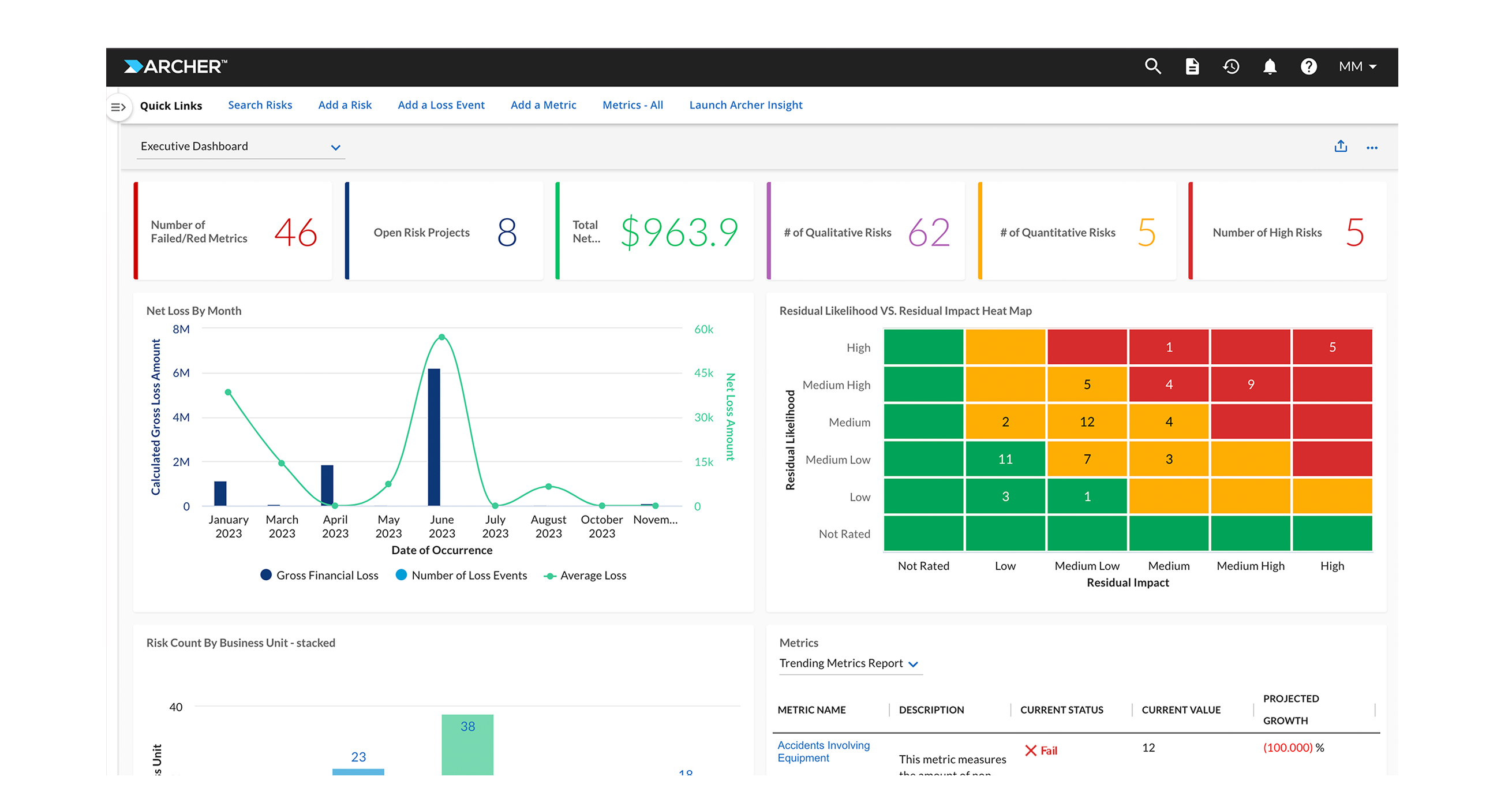Open Accidents Involving Equipment metric link
1512x810 pixels.
click(x=824, y=751)
